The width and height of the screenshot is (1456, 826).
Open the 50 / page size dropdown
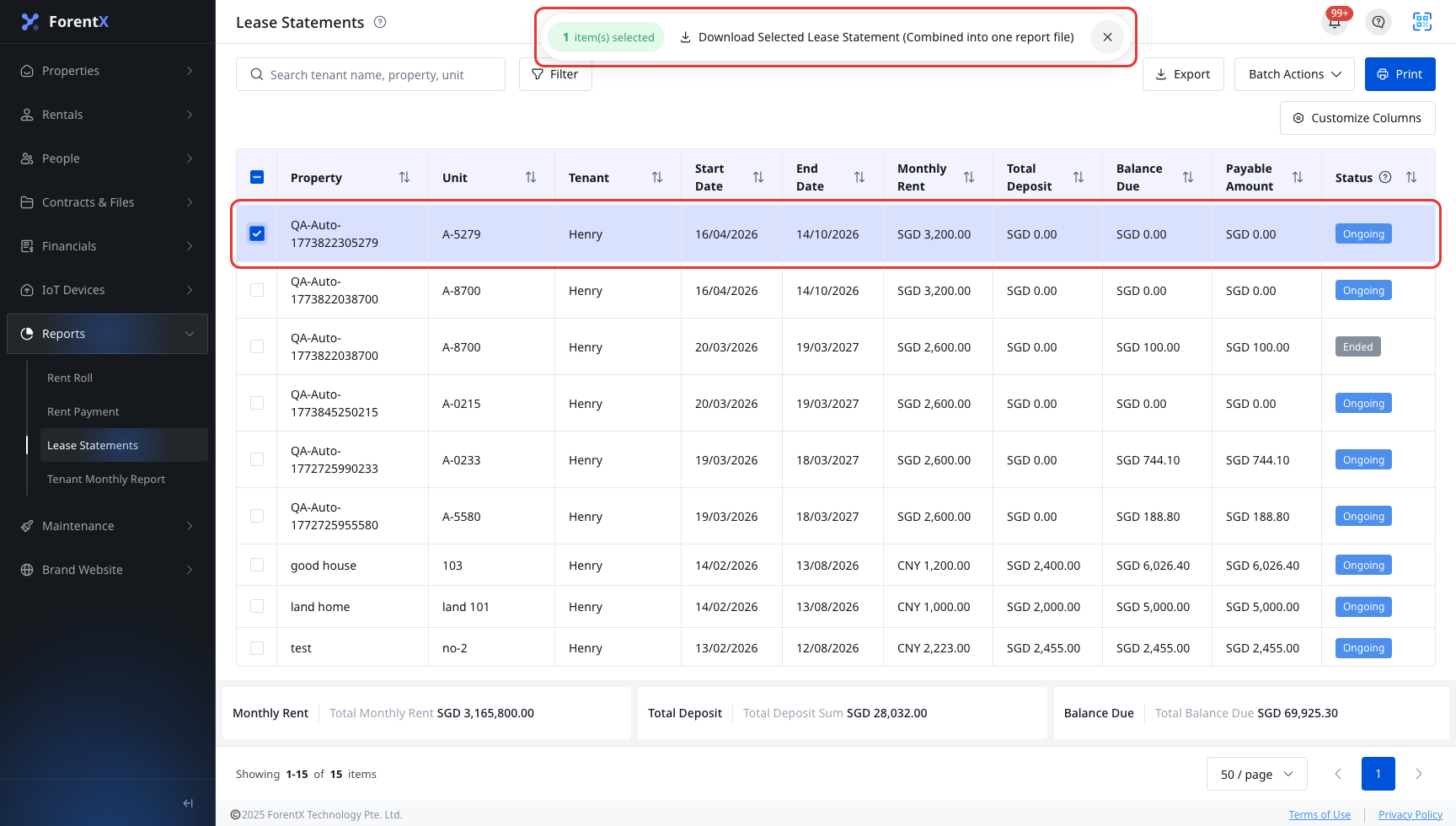coord(1257,774)
